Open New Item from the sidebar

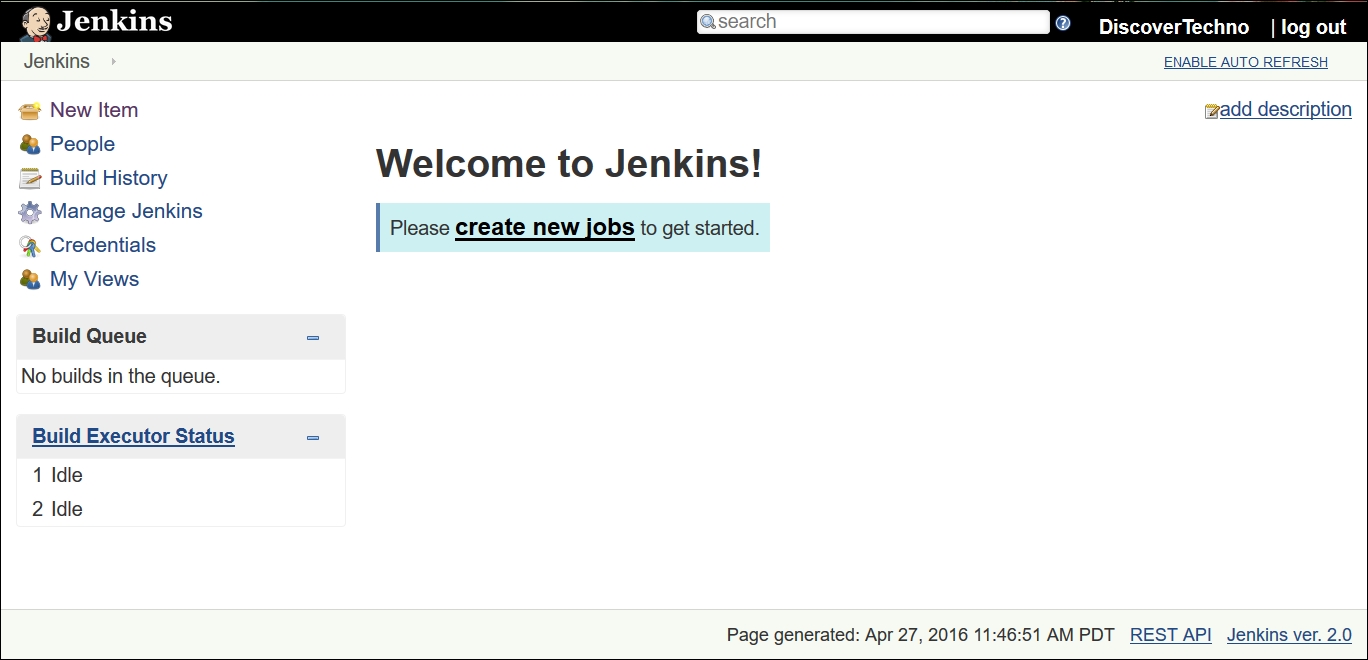click(x=94, y=110)
